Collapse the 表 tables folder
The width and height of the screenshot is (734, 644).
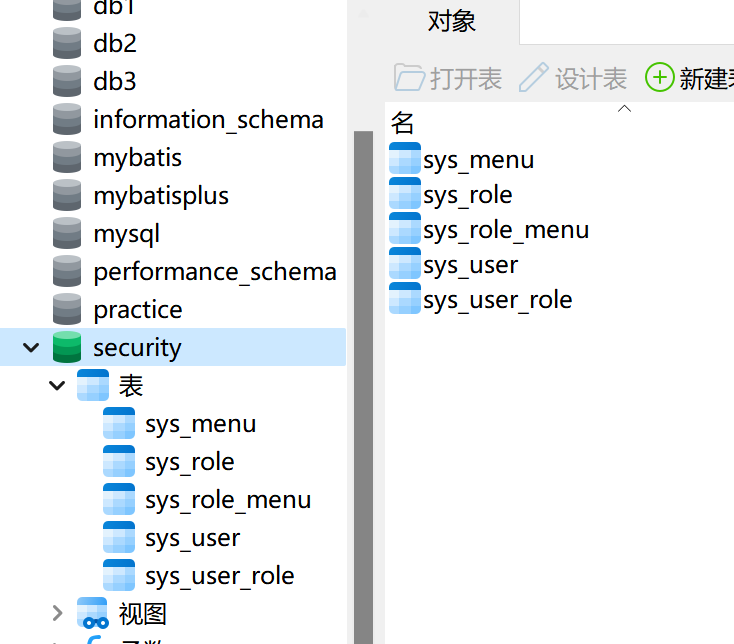click(58, 386)
